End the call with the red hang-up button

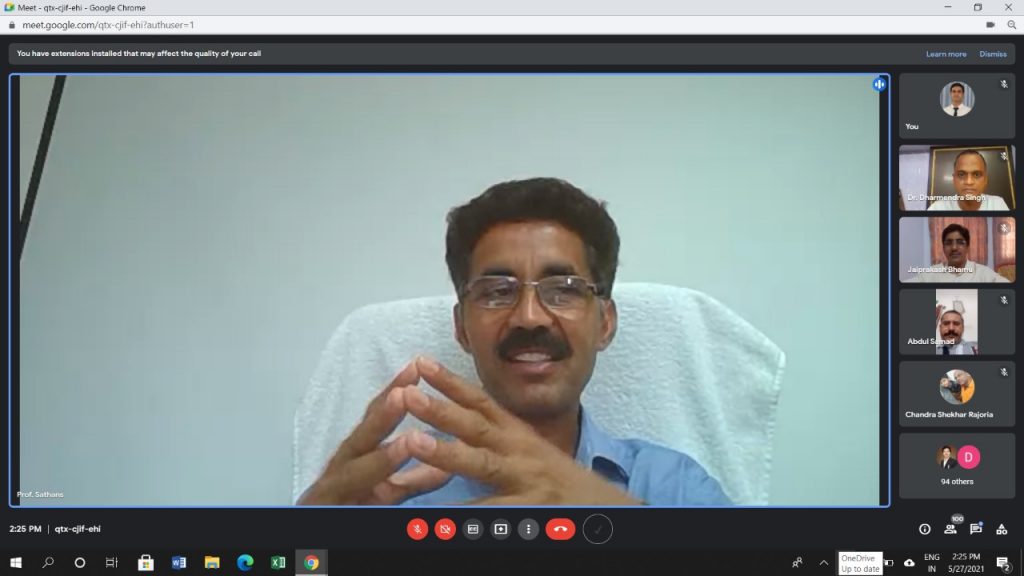(x=560, y=529)
